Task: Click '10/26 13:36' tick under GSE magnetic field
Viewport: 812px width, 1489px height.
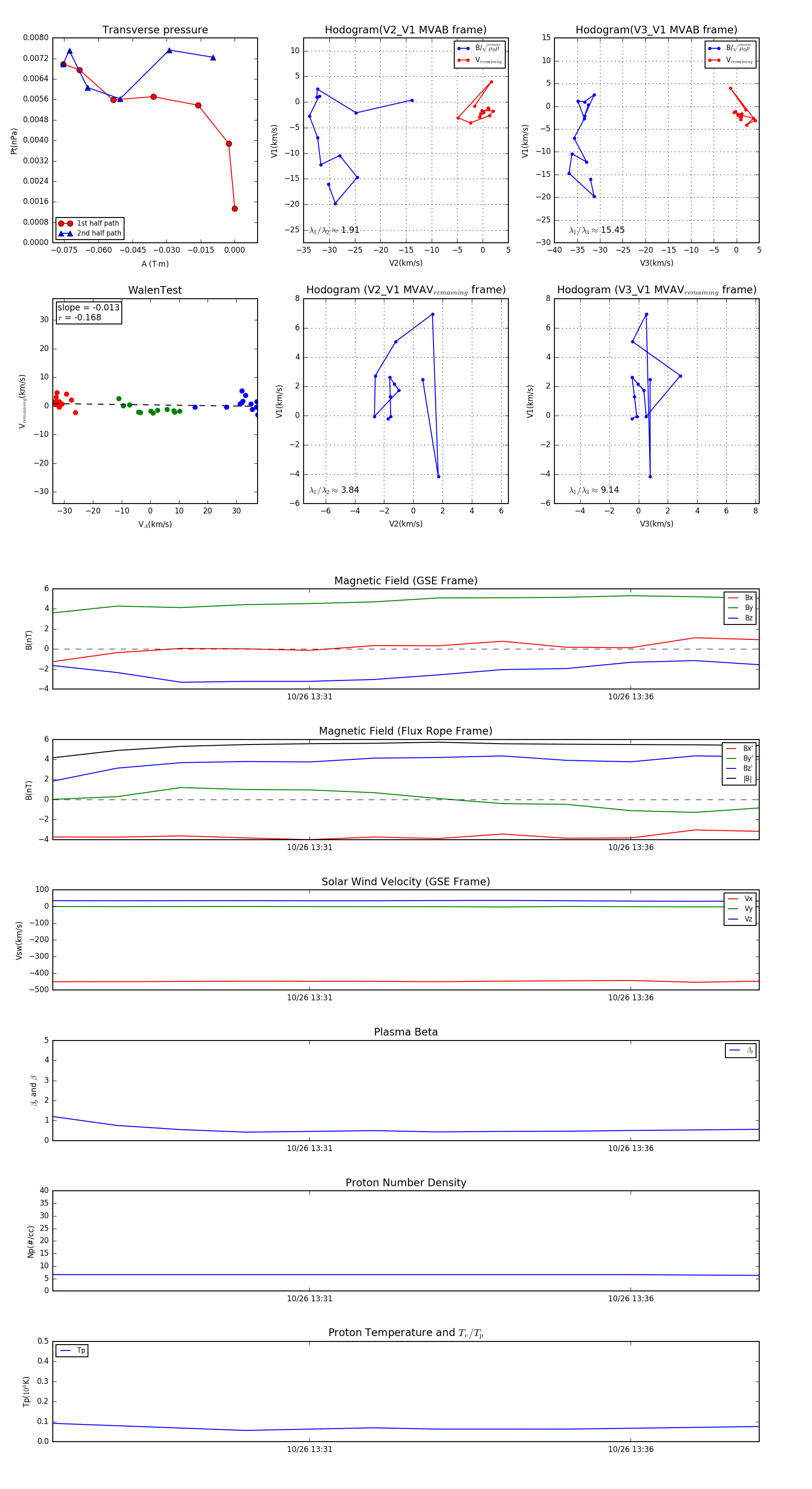Action: point(631,697)
